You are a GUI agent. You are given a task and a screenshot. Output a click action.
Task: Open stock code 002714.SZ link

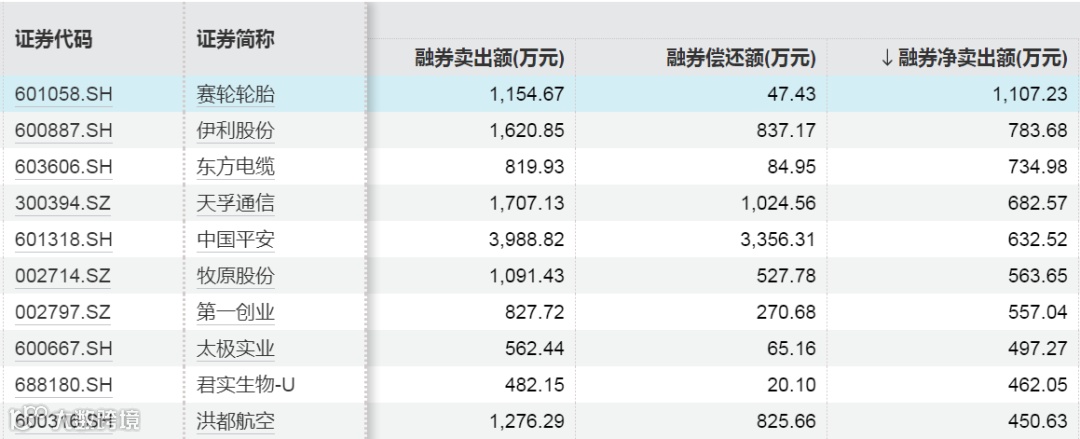(63, 276)
